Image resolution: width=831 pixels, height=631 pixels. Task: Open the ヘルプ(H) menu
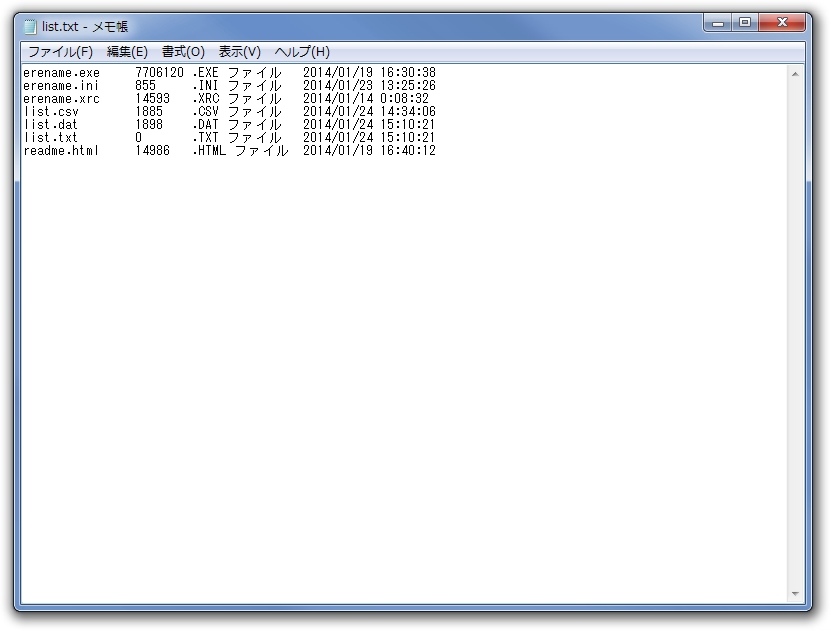coord(302,52)
